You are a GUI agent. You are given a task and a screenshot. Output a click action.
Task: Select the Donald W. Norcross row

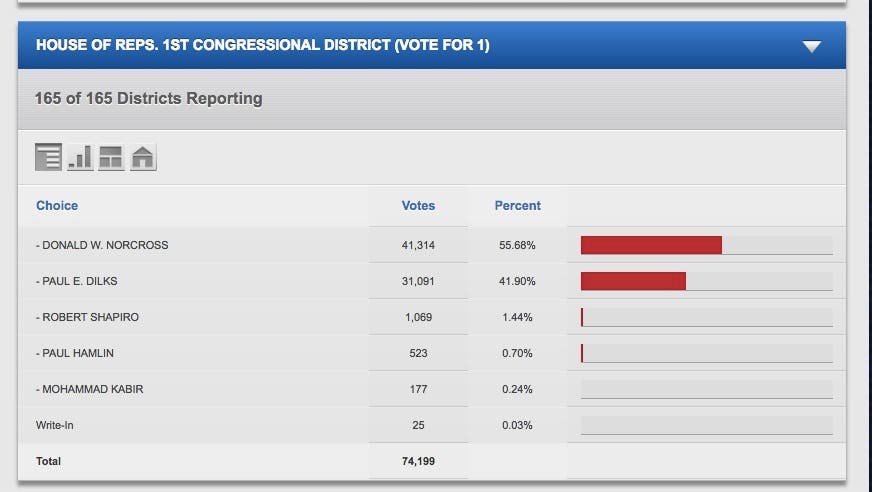click(x=104, y=245)
